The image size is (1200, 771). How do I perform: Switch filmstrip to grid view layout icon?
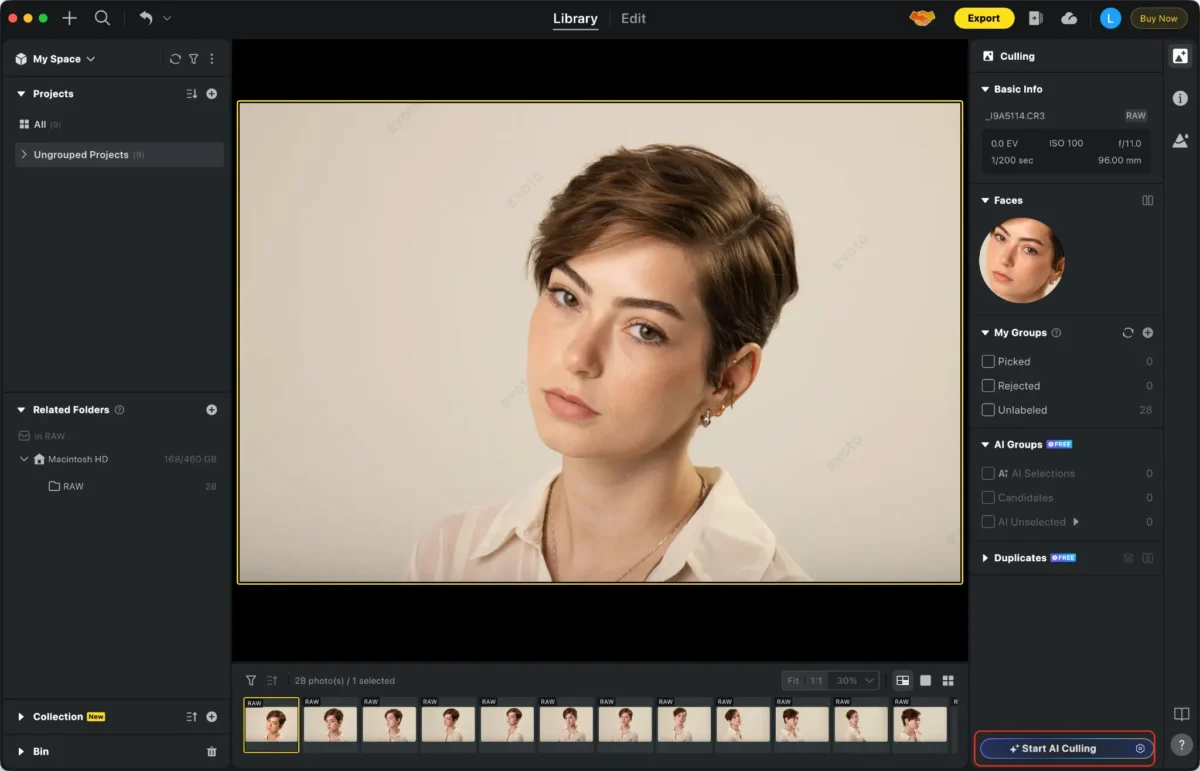click(947, 680)
